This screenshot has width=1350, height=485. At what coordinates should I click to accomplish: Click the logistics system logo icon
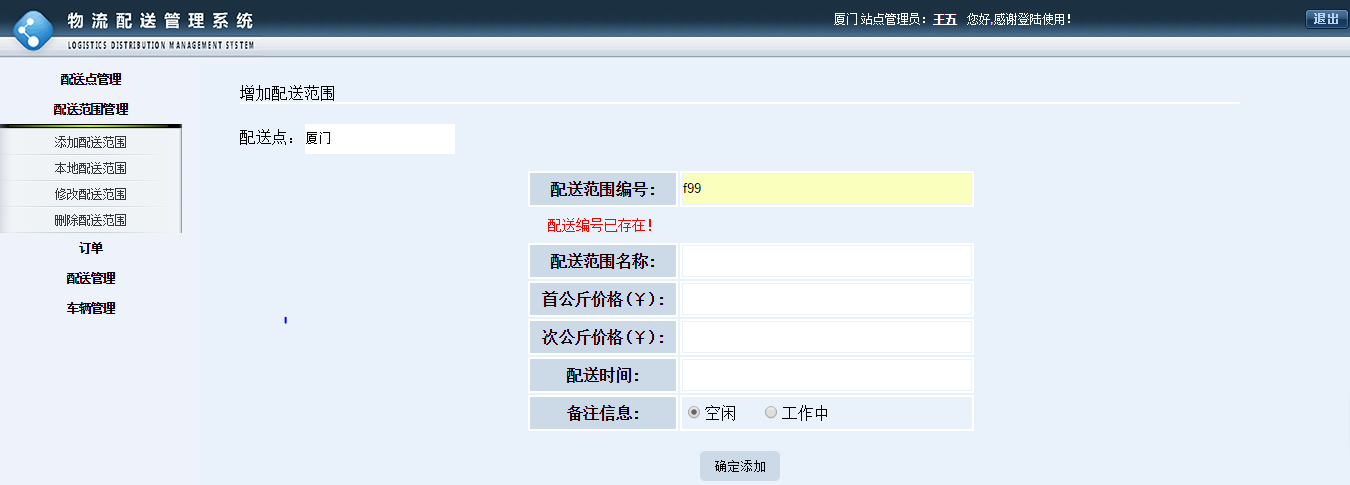point(32,30)
